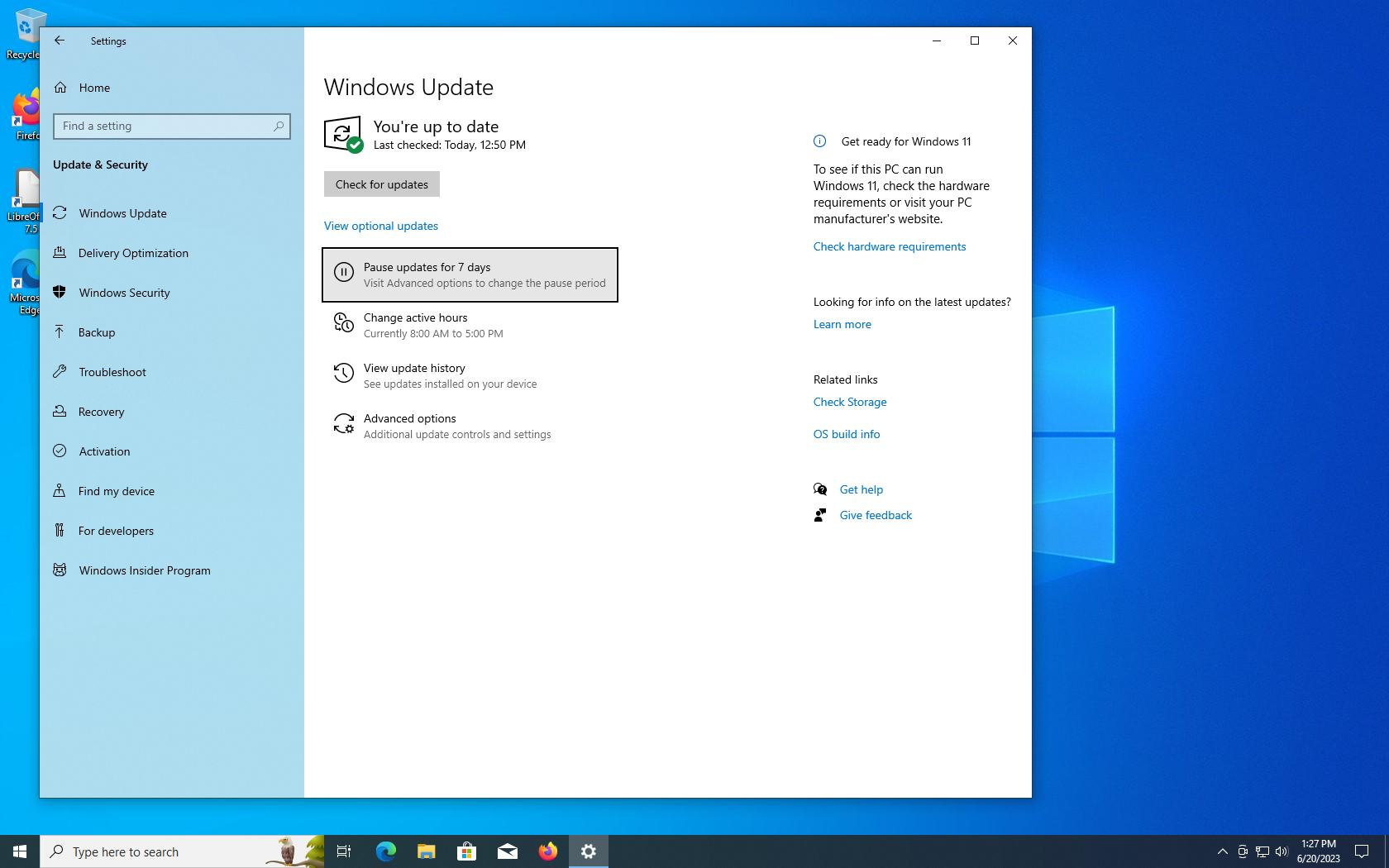Select Windows Insider Program
The height and width of the screenshot is (868, 1389).
(145, 570)
